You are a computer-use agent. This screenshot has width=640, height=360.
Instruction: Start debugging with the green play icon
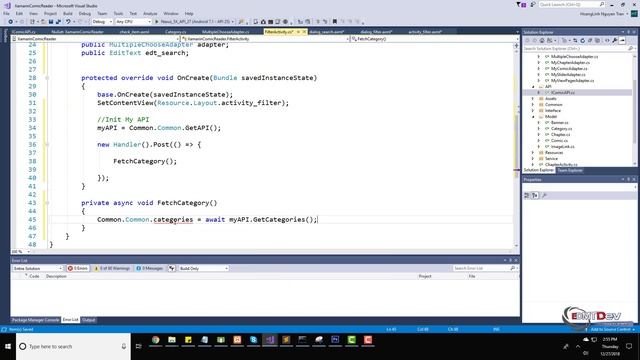pos(156,22)
